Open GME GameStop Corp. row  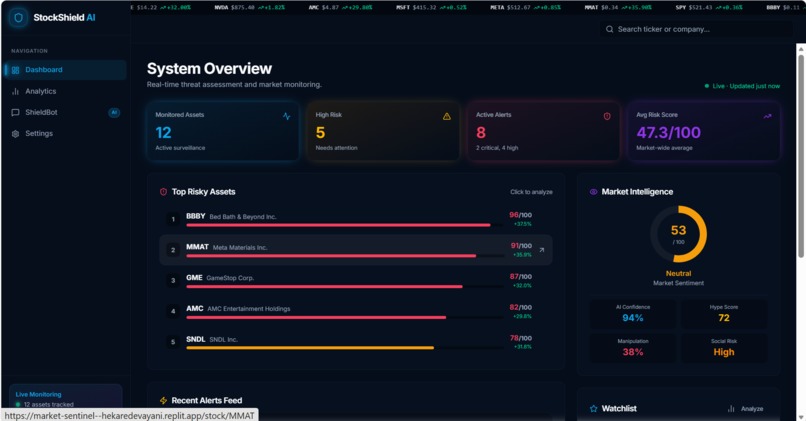click(356, 281)
